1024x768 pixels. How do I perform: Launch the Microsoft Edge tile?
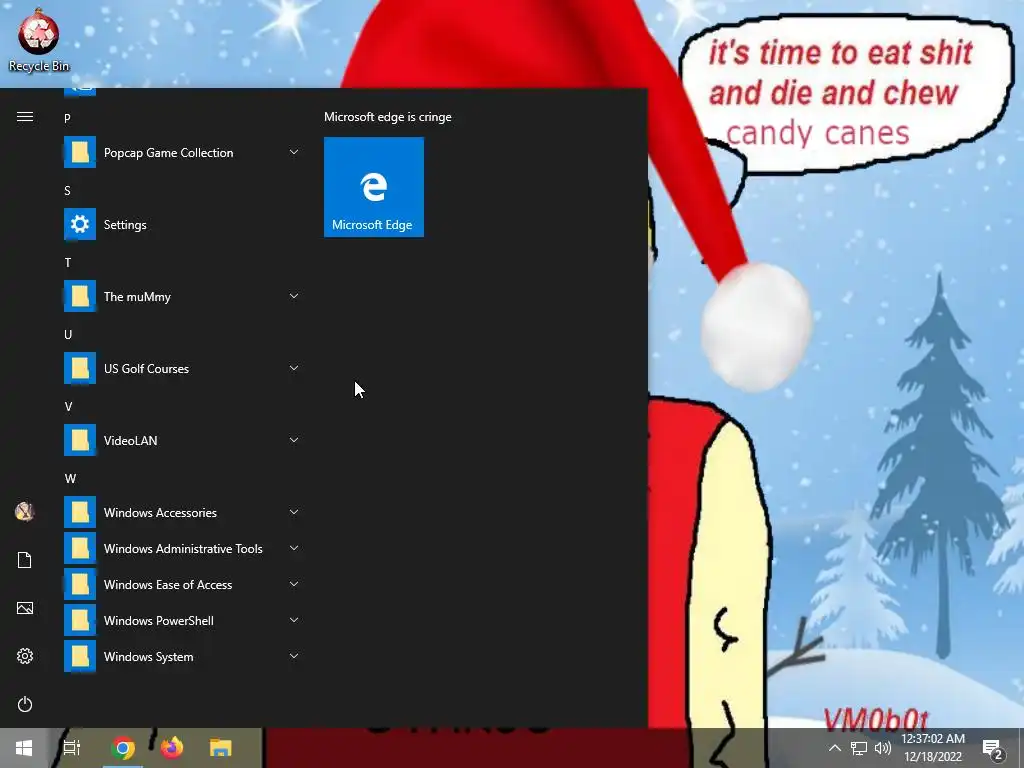[374, 187]
